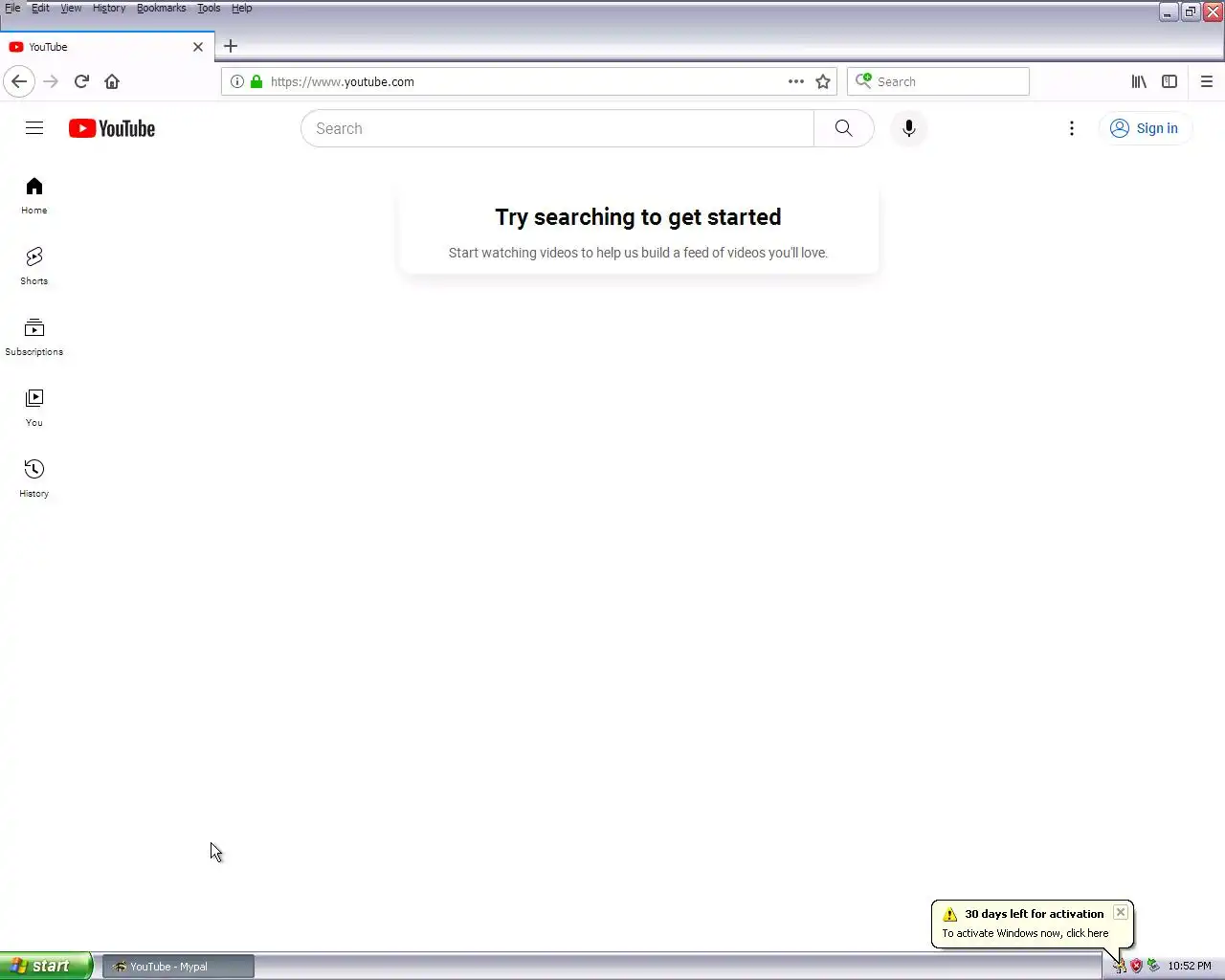Open the Library toolbar button

(x=1139, y=81)
